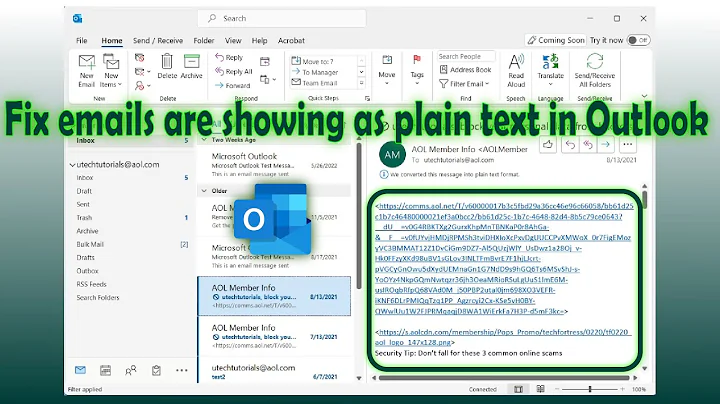The width and height of the screenshot is (720, 404).
Task: Switch to Normal view in status bar
Action: 518,389
